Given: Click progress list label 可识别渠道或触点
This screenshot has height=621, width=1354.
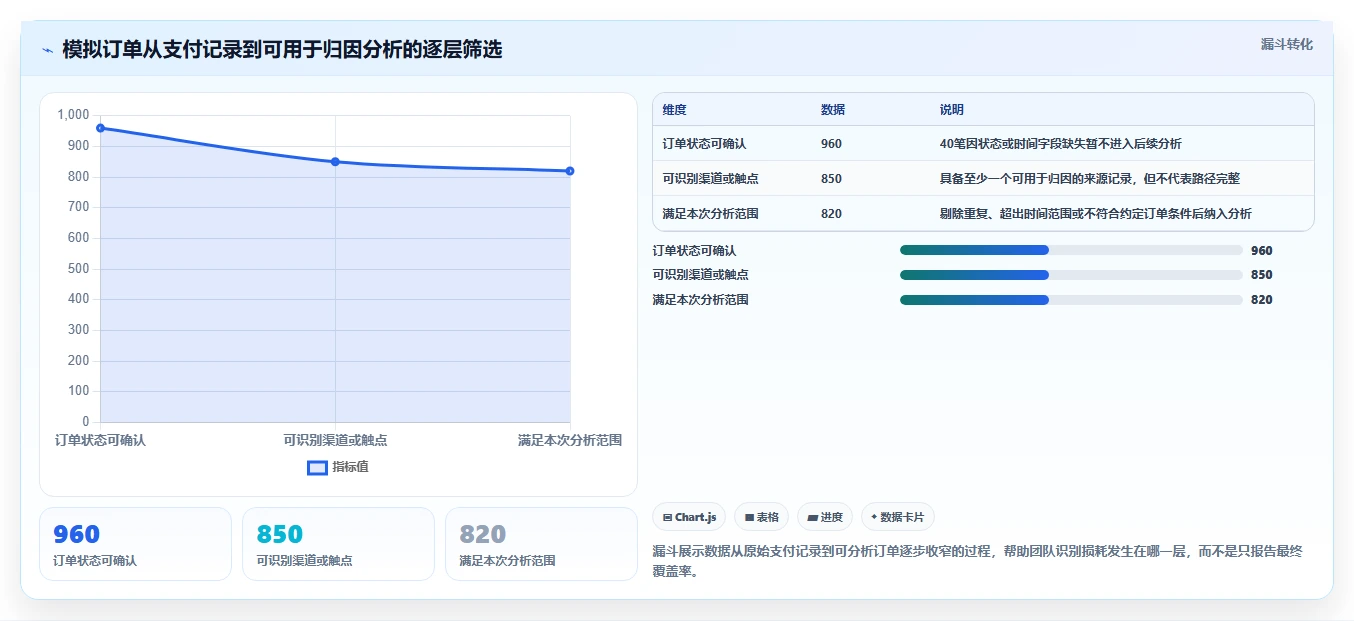Looking at the screenshot, I should click(701, 275).
